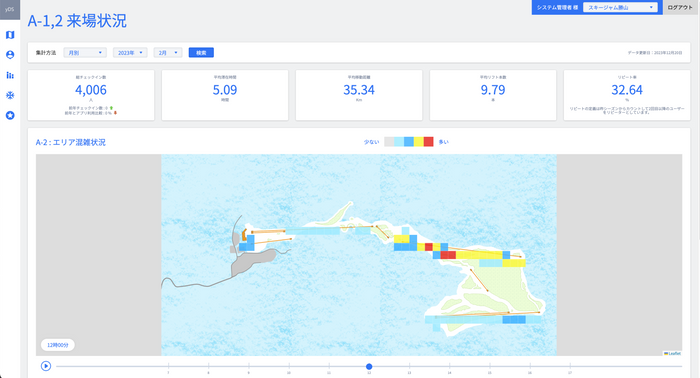
Task: Click the データ更新日 date text
Action: pos(655,53)
